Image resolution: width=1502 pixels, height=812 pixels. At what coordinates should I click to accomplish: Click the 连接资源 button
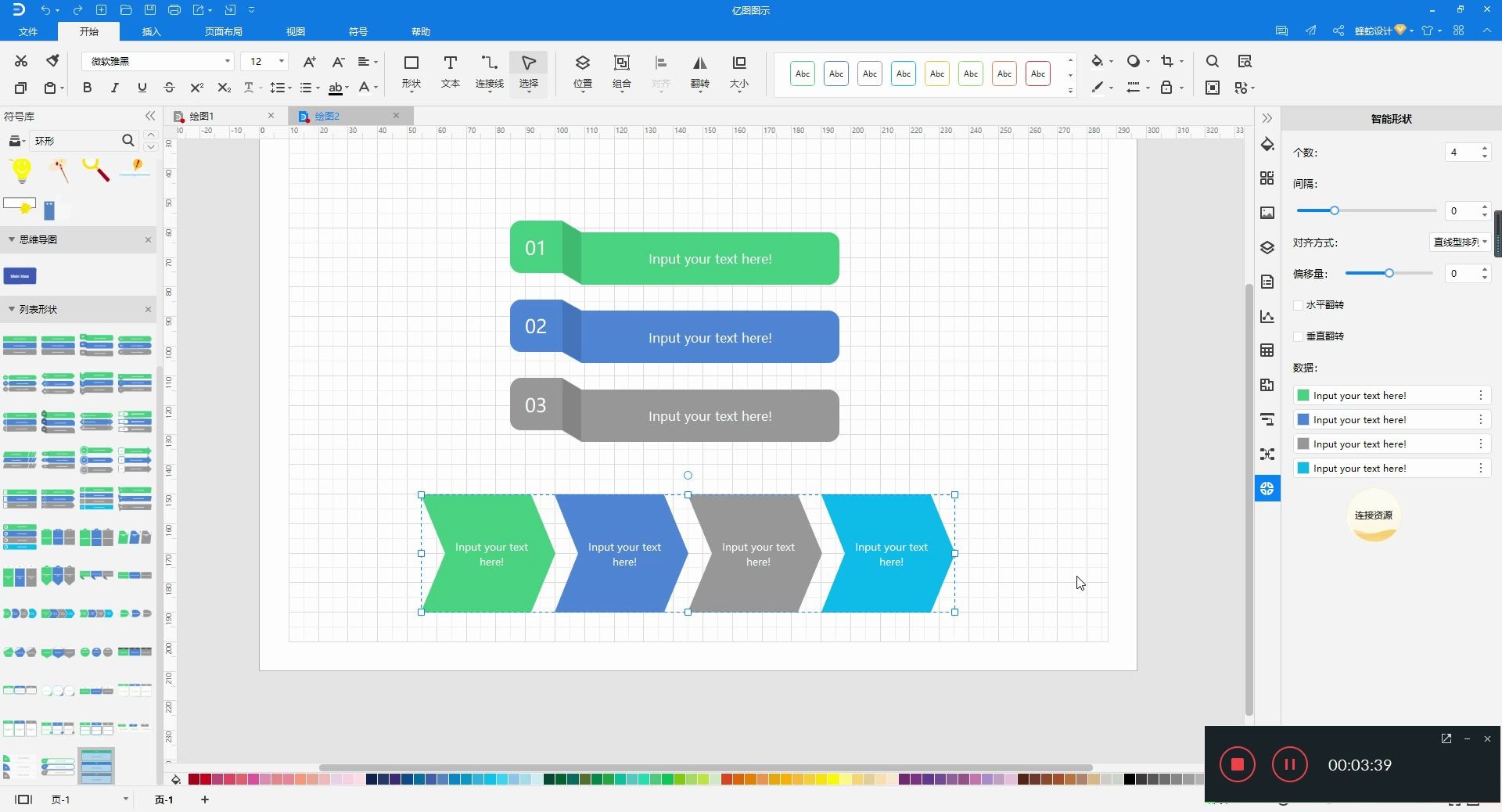(x=1374, y=515)
